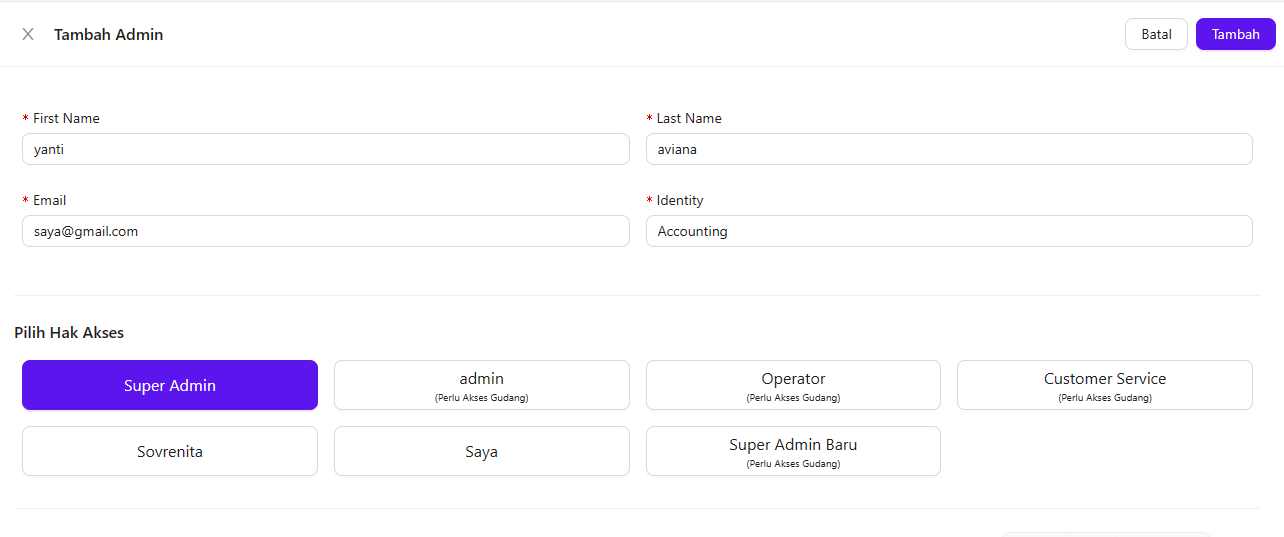Select the Customer Service role option
The height and width of the screenshot is (537, 1284).
click(x=1104, y=385)
